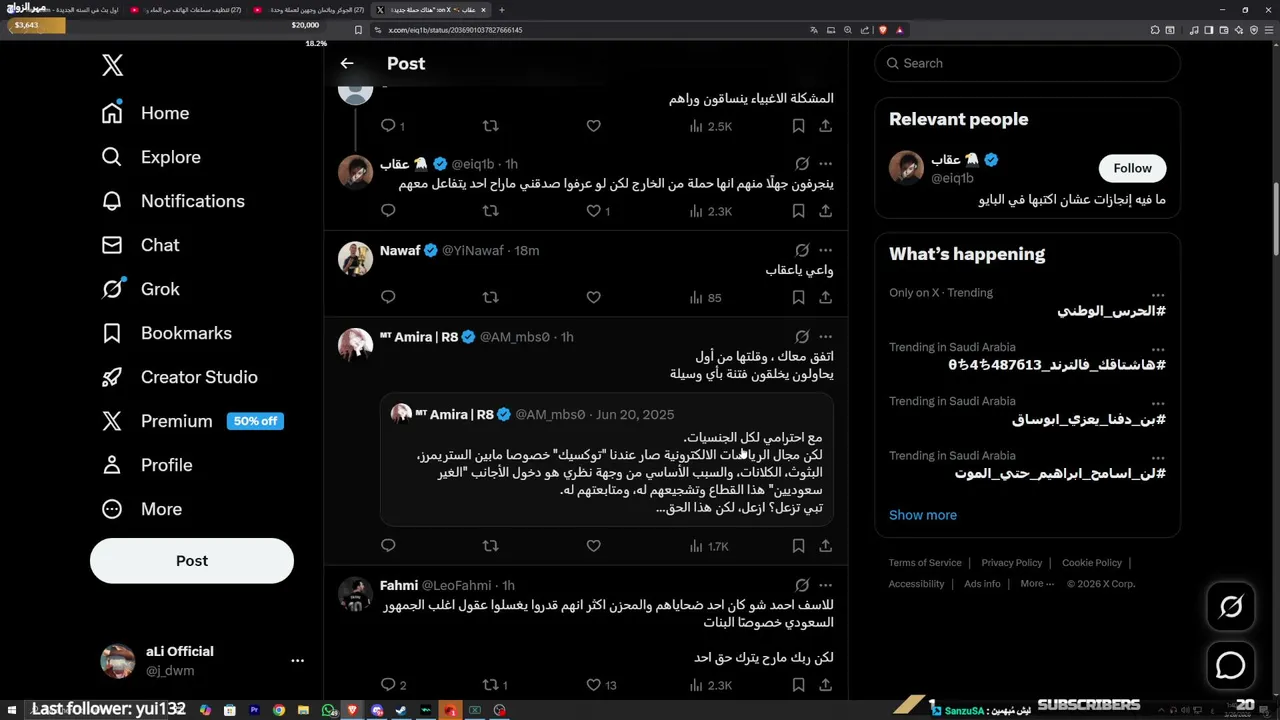Repost Nawaf's post
This screenshot has height=720, width=1280.
point(490,297)
